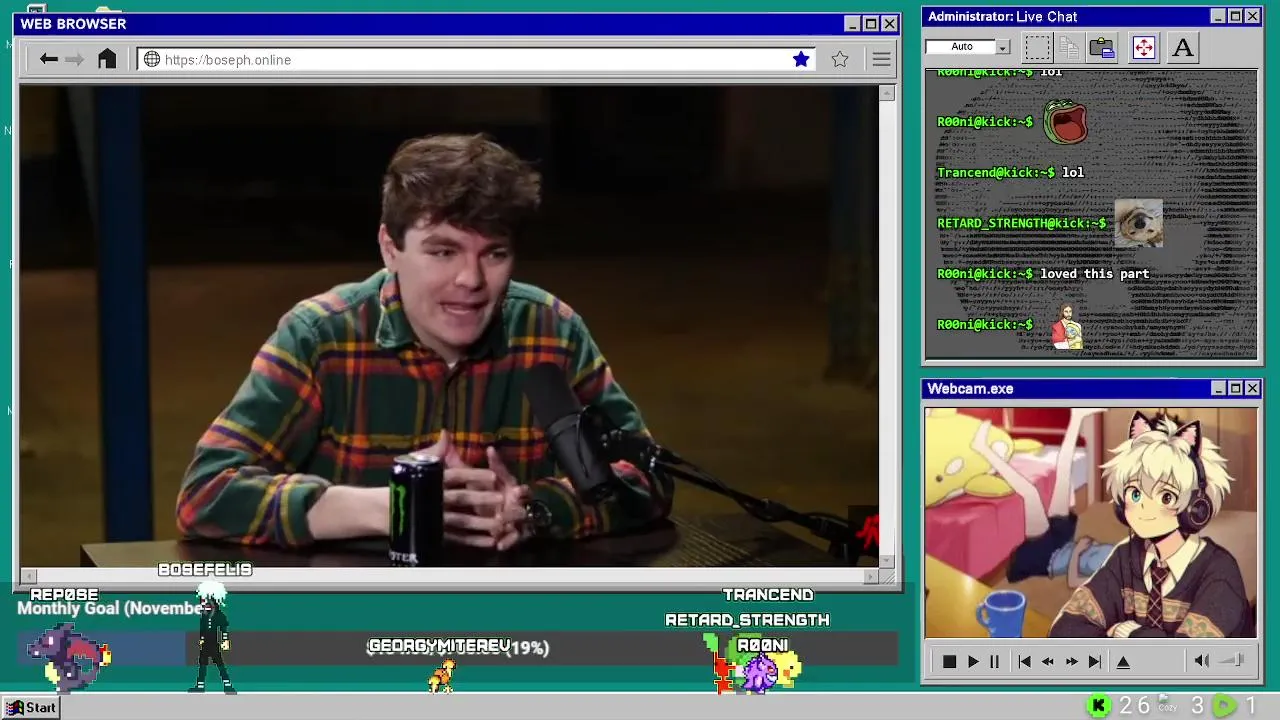Click the outlined favorites star icon
Screen dimensions: 1280x720
point(840,59)
